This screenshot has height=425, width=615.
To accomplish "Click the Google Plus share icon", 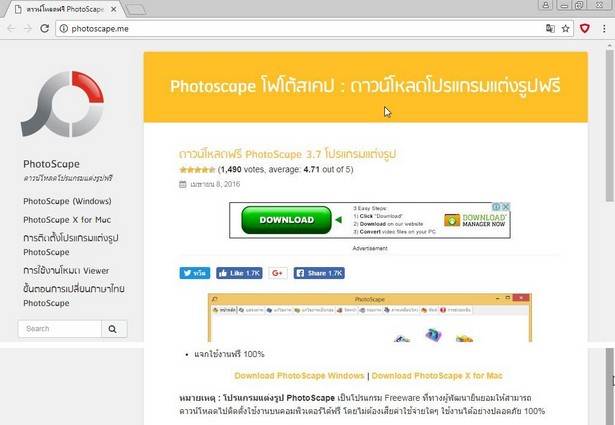I will [x=278, y=273].
